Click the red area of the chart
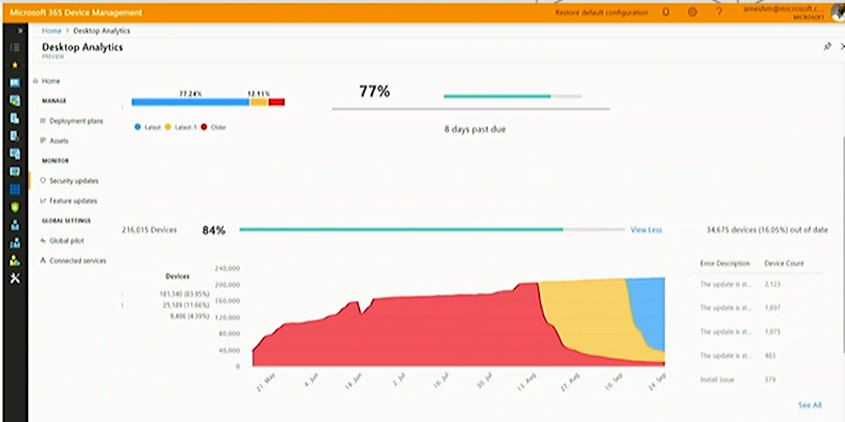This screenshot has height=422, width=845. 410,329
